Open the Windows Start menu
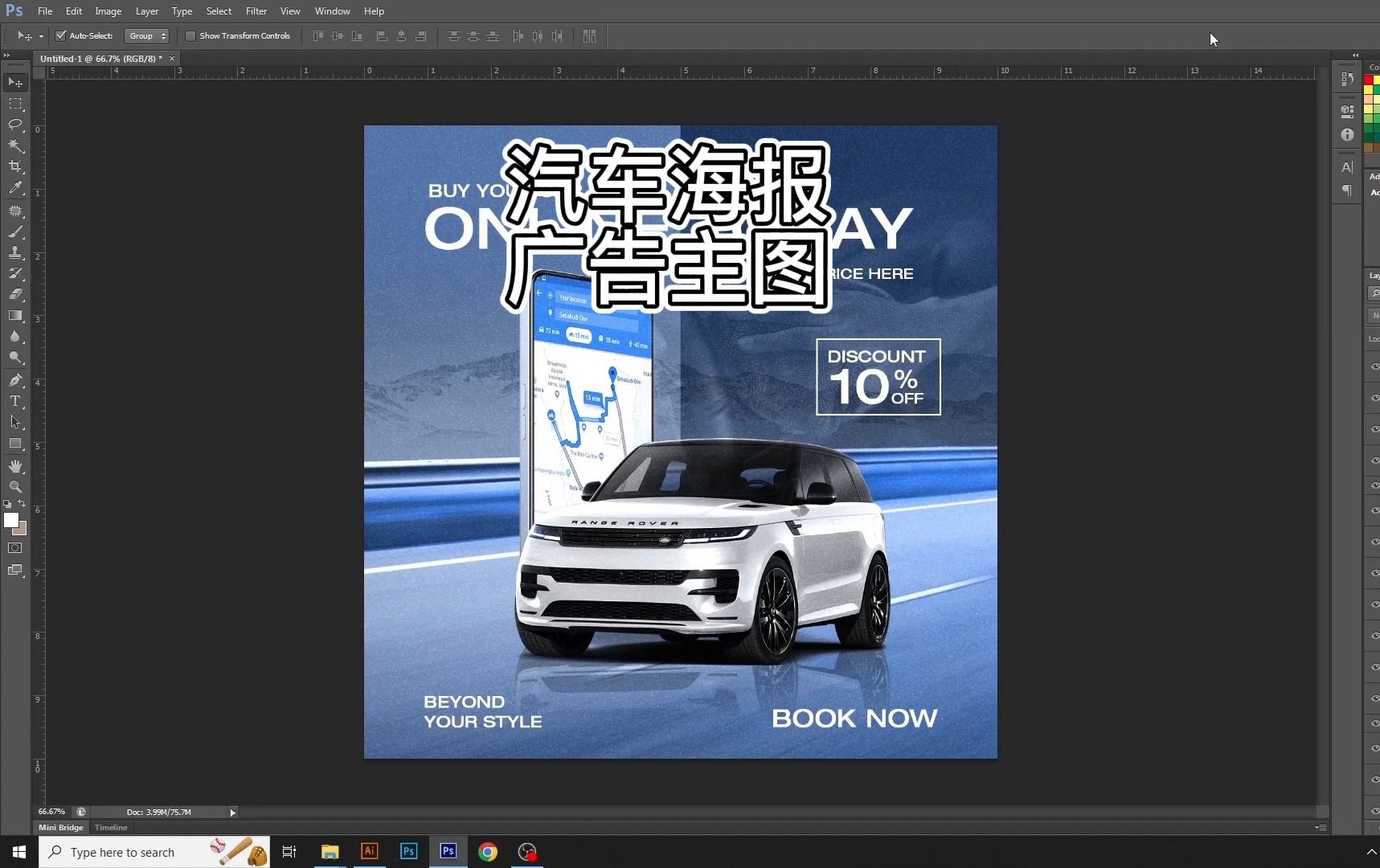The image size is (1380, 868). [19, 852]
